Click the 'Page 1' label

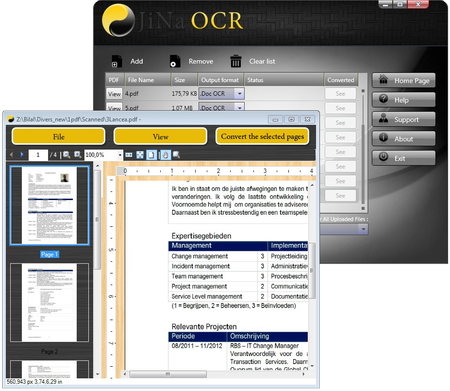(x=49, y=254)
